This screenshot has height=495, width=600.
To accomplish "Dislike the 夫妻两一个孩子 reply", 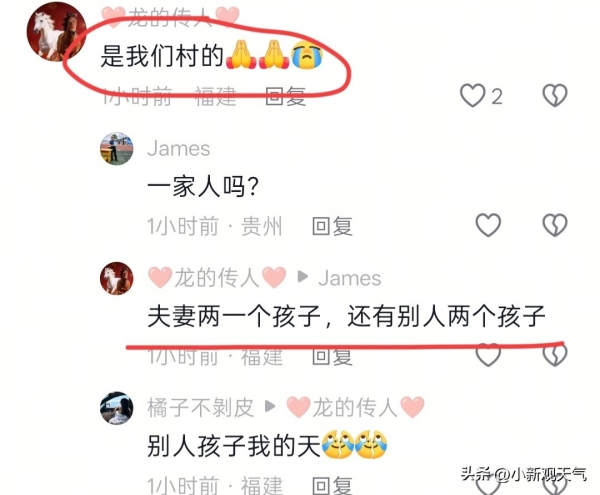I will (x=555, y=355).
